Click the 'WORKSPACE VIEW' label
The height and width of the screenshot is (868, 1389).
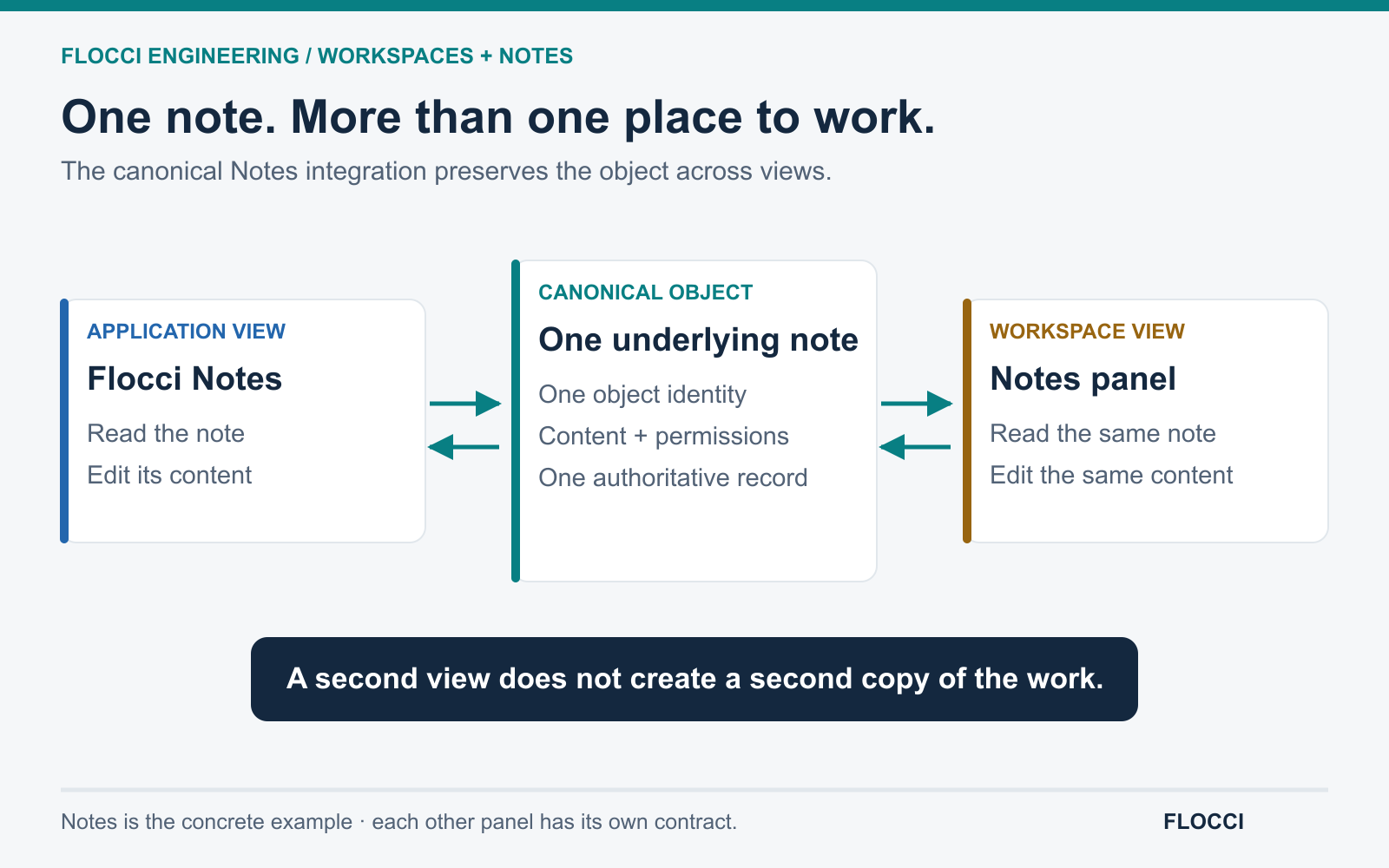click(x=1087, y=332)
